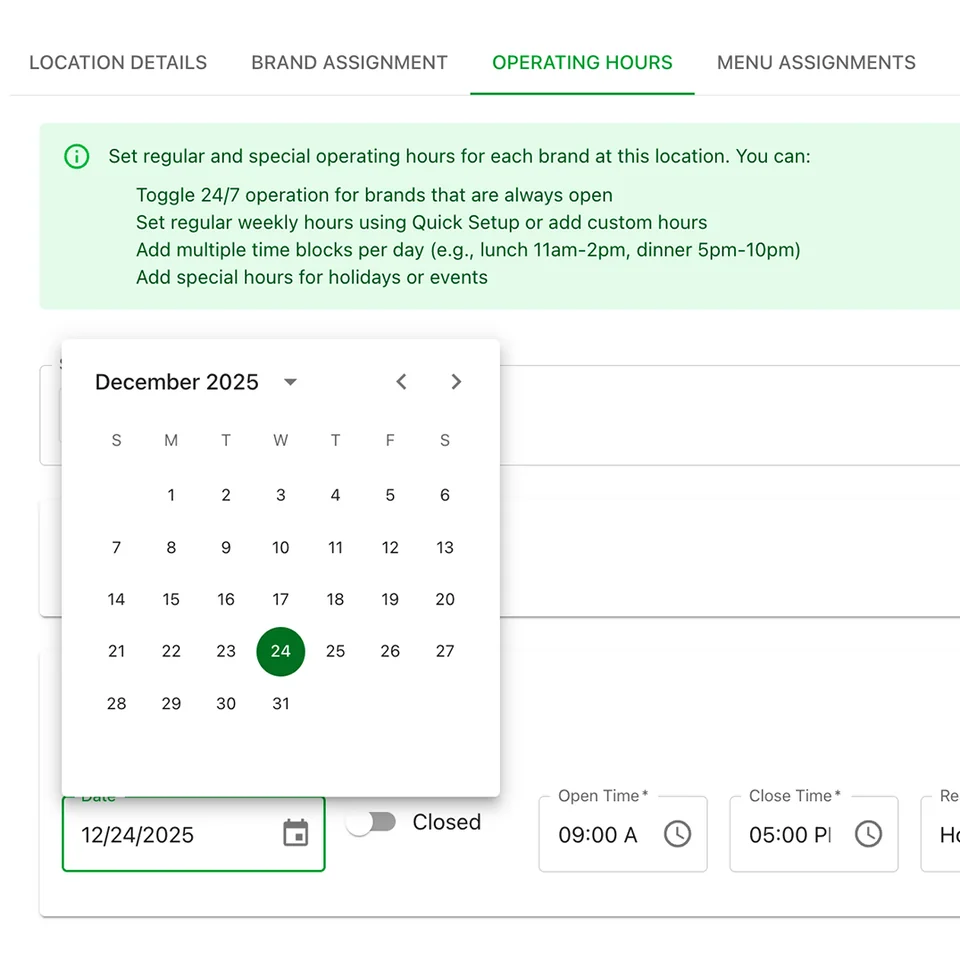Select December 31 in calendar
This screenshot has width=960, height=960.
point(280,704)
